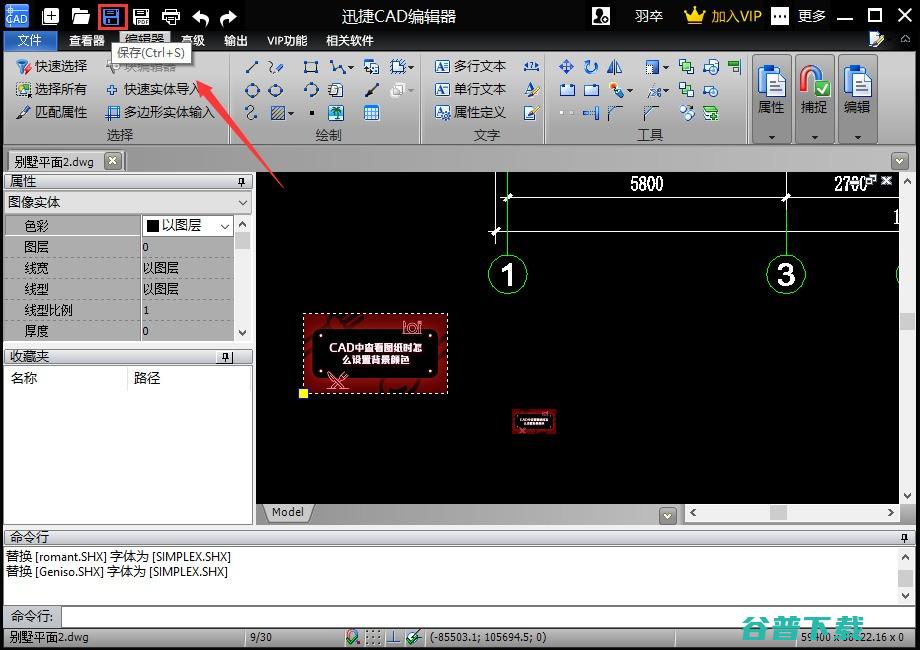This screenshot has width=920, height=650.
Task: Click the Mirror tool icon
Action: 614,66
